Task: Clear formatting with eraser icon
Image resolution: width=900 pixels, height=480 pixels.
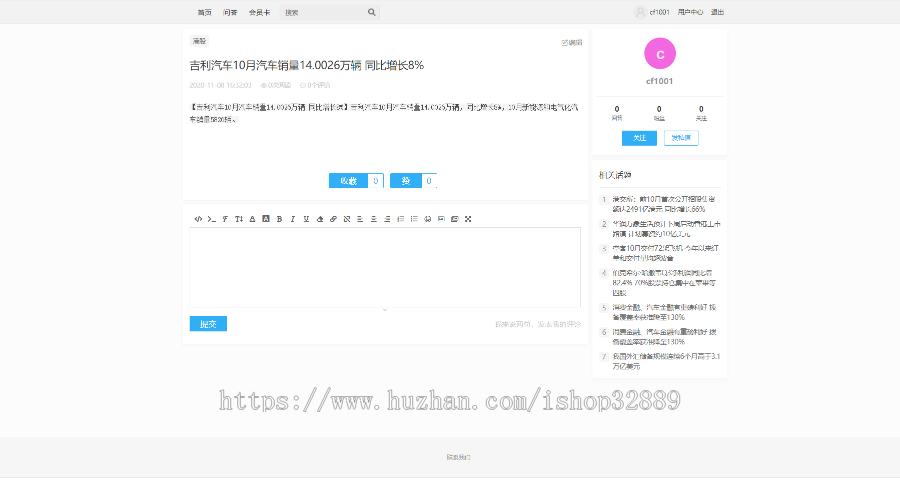Action: (320, 219)
